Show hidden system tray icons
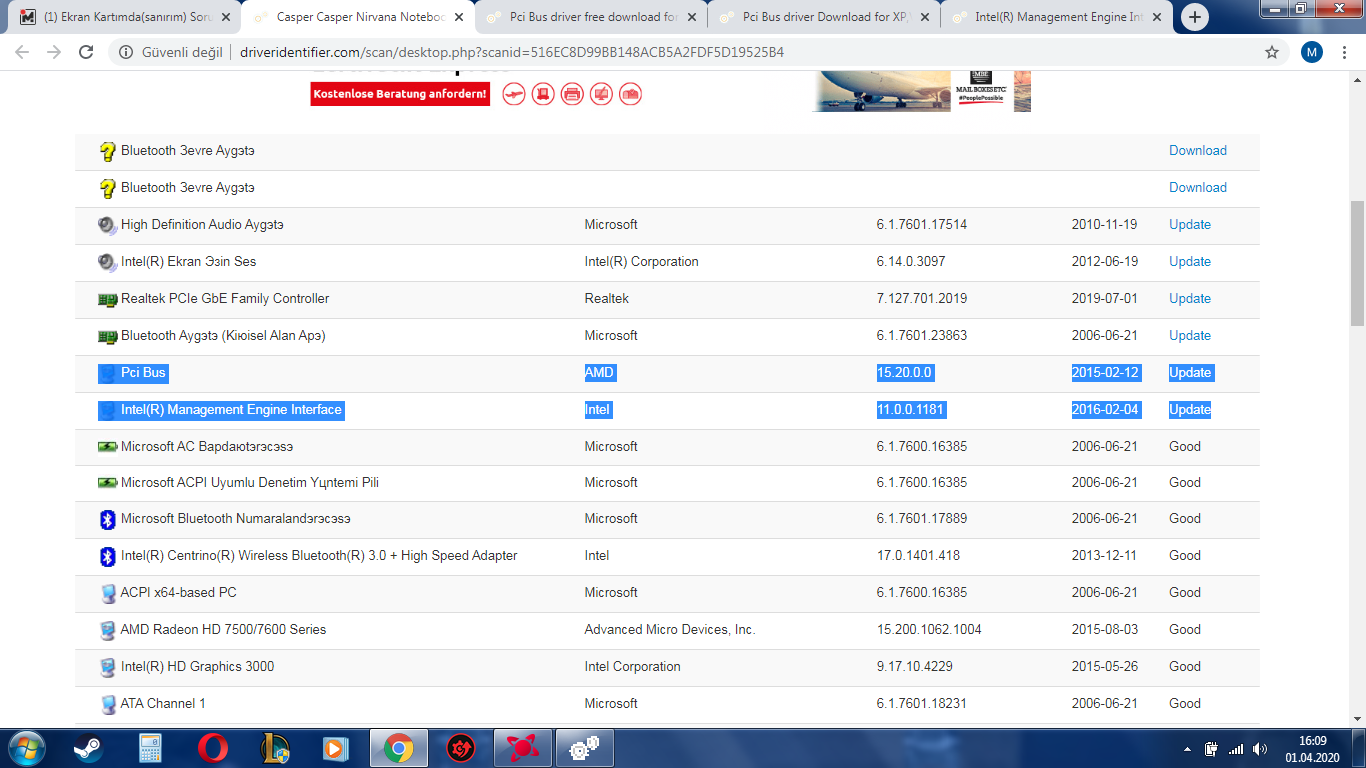This screenshot has height=768, width=1366. pyautogui.click(x=1187, y=749)
